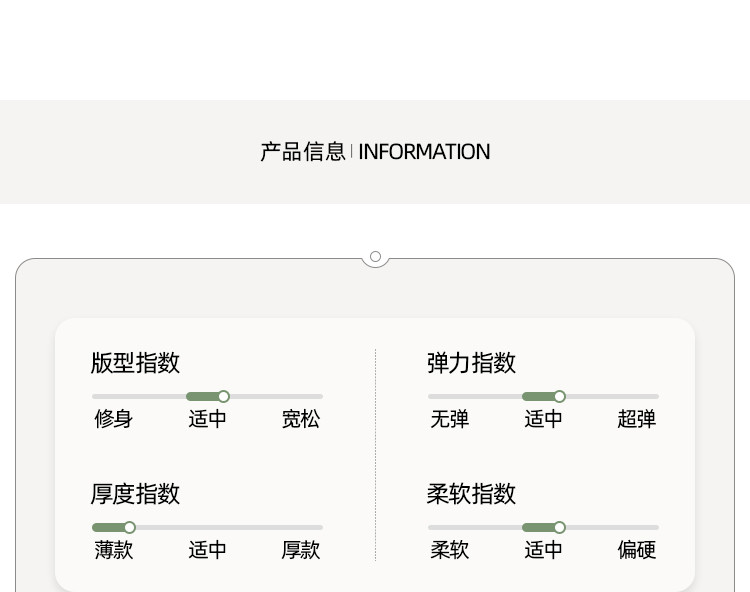Select 适中 under the 柔软指数 slider
The height and width of the screenshot is (592, 750).
[x=543, y=551]
